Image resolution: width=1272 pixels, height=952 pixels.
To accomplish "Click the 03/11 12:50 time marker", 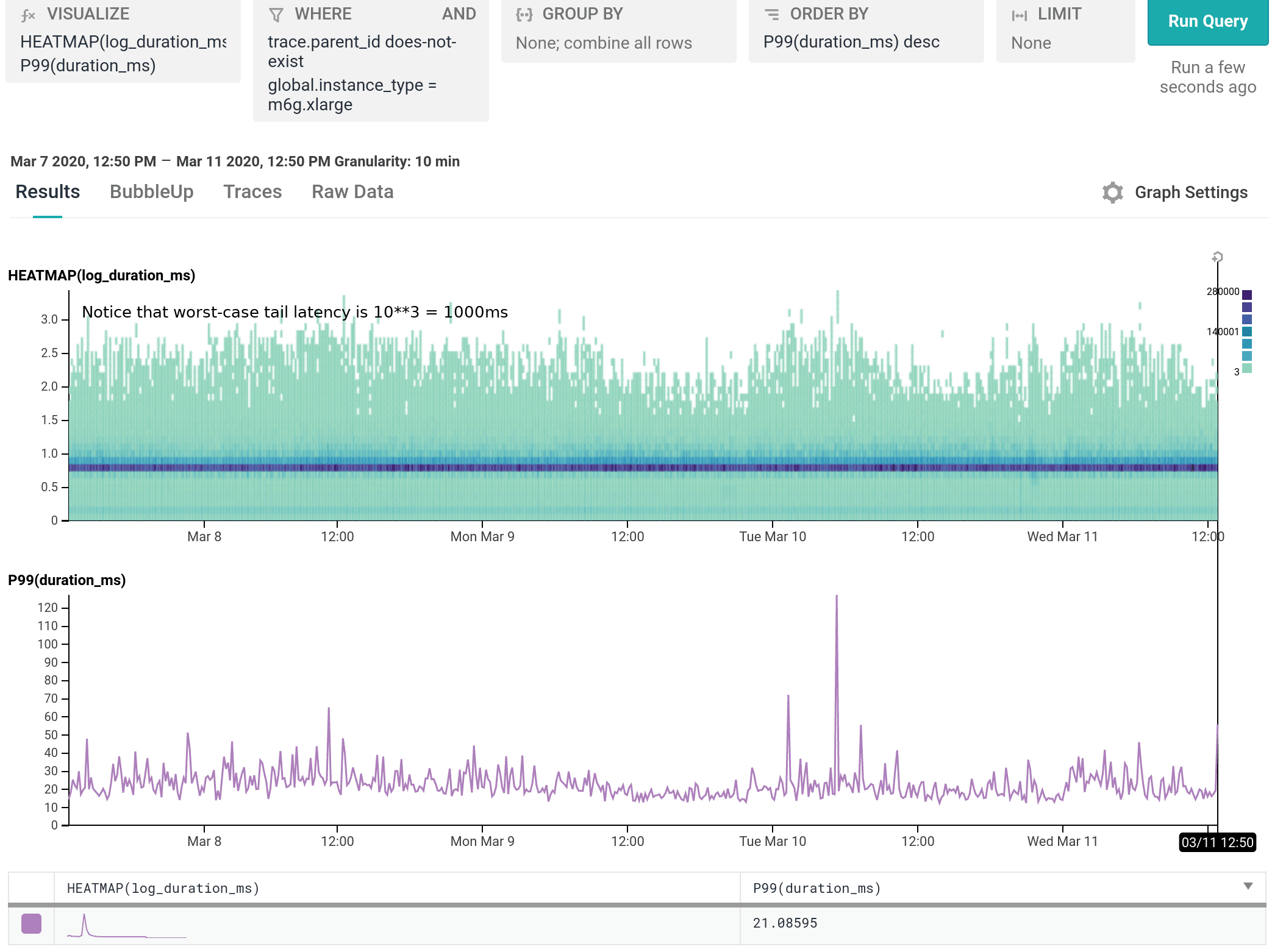I will coord(1217,842).
